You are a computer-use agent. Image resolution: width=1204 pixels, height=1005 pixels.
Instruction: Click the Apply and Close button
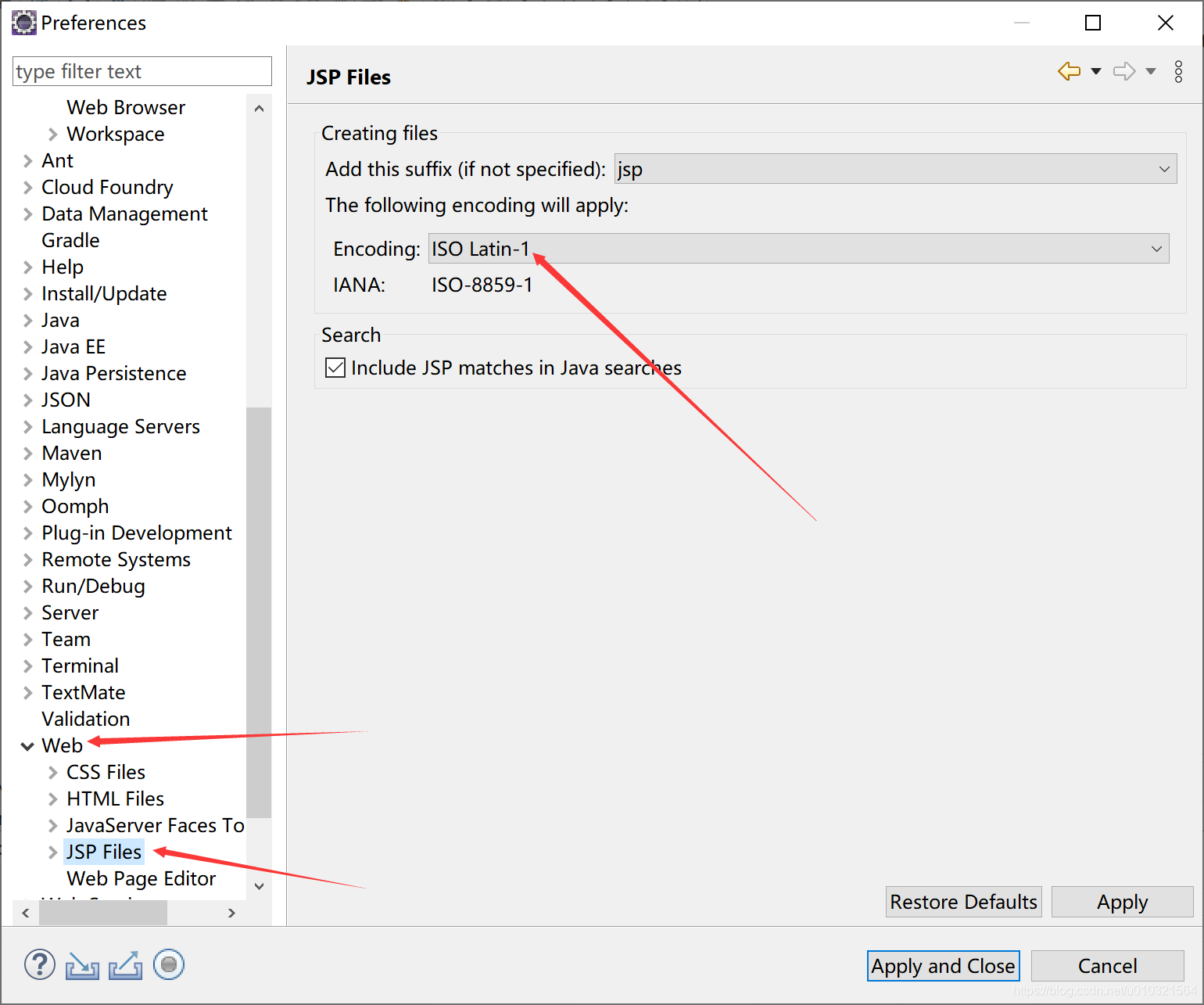(943, 965)
